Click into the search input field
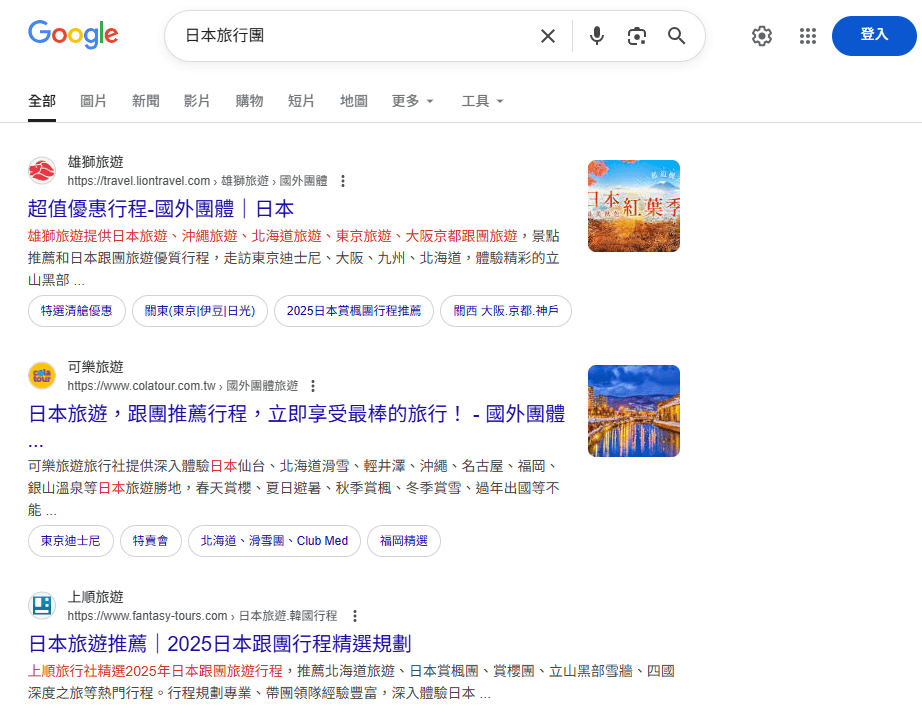 tap(350, 36)
